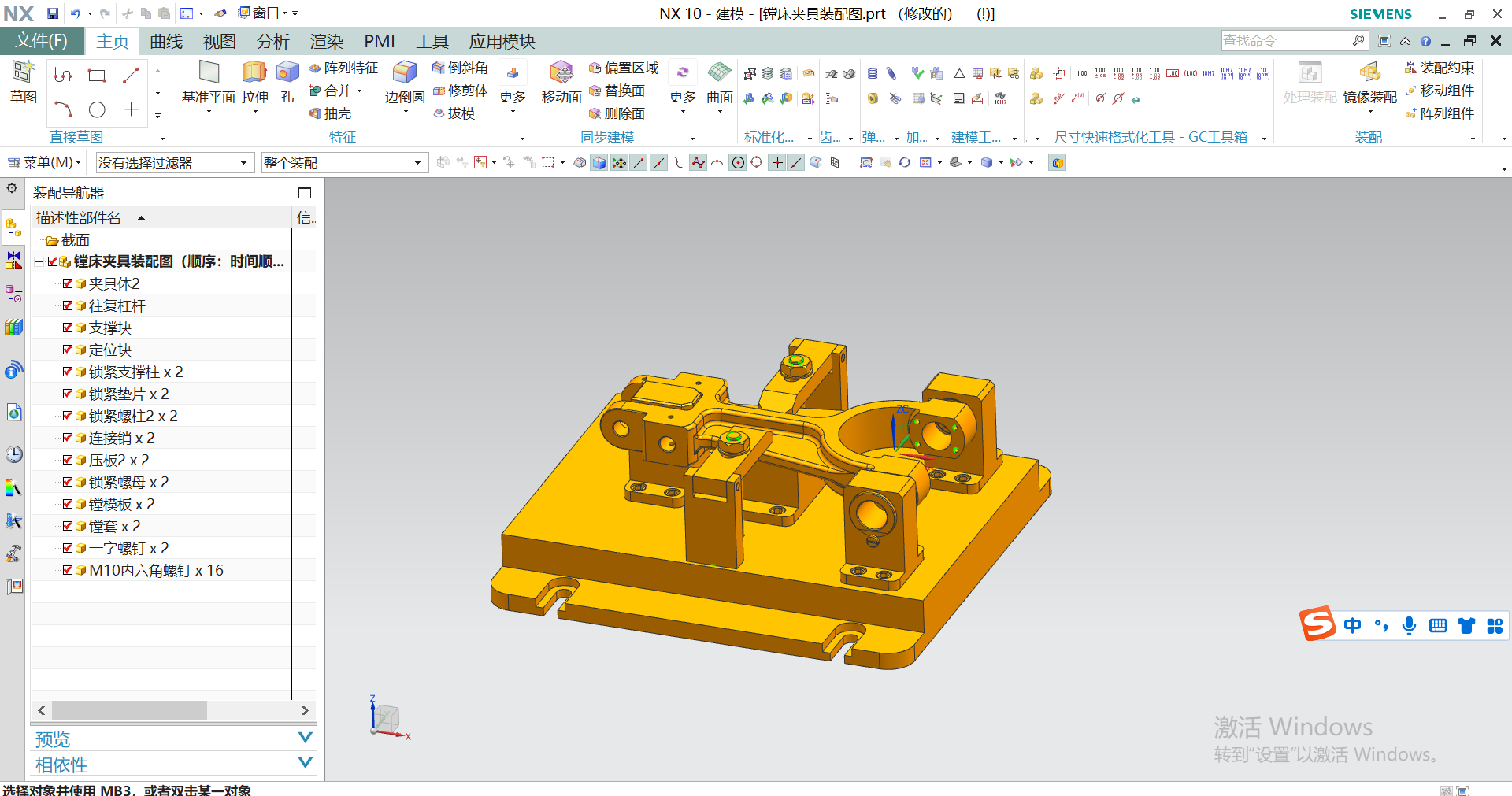Screen dimensions: 1512x796
Task: Switch to the 分析 ribbon tab
Action: pyautogui.click(x=273, y=42)
